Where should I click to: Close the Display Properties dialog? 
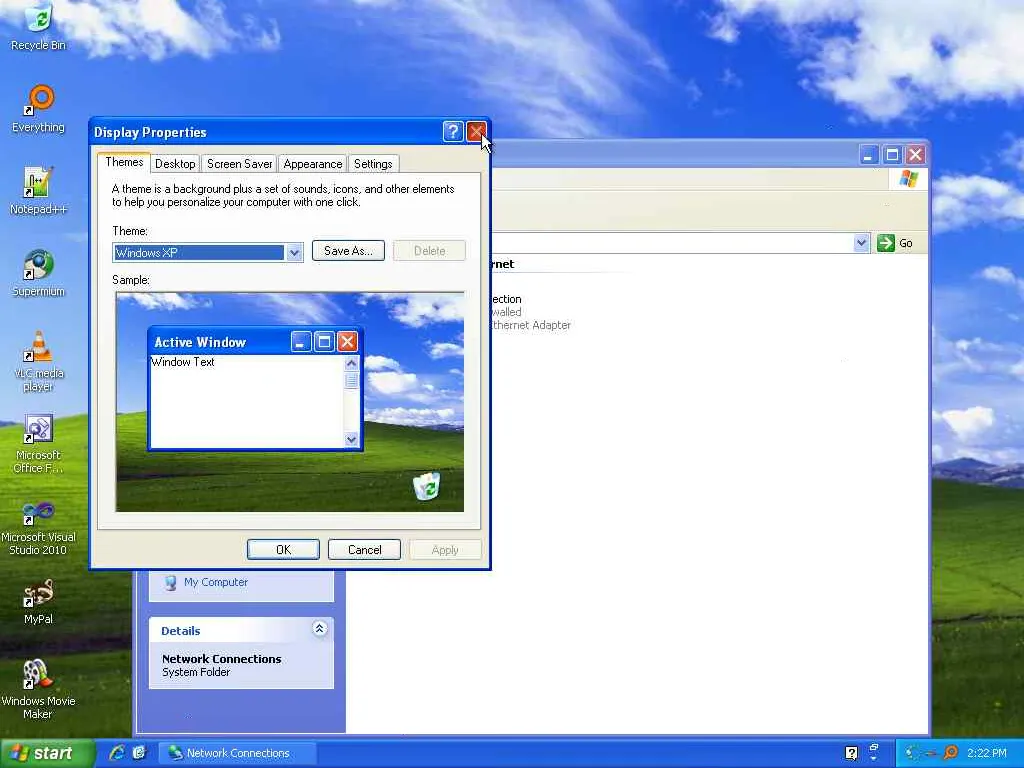(x=477, y=132)
